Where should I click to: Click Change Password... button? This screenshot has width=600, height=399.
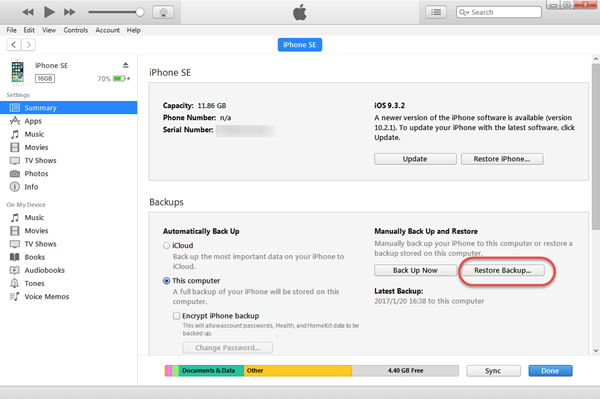[x=228, y=348]
